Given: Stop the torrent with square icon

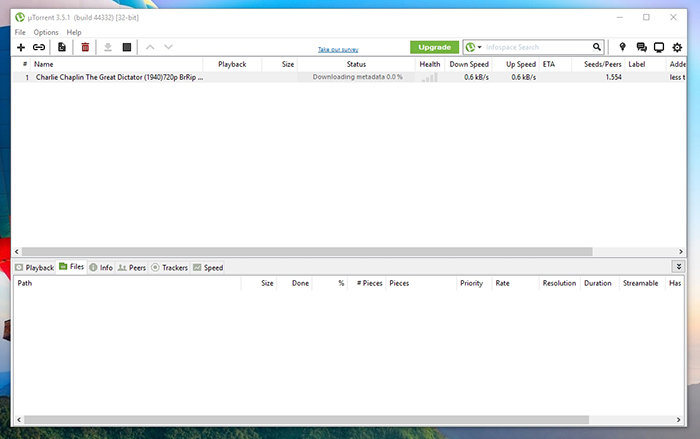Looking at the screenshot, I should (x=127, y=47).
